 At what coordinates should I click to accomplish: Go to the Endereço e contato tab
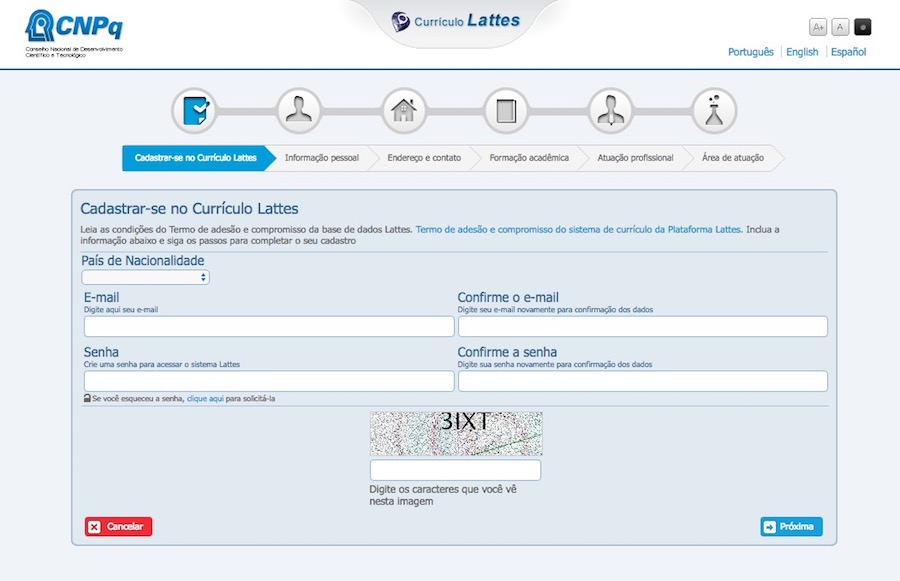(x=424, y=158)
